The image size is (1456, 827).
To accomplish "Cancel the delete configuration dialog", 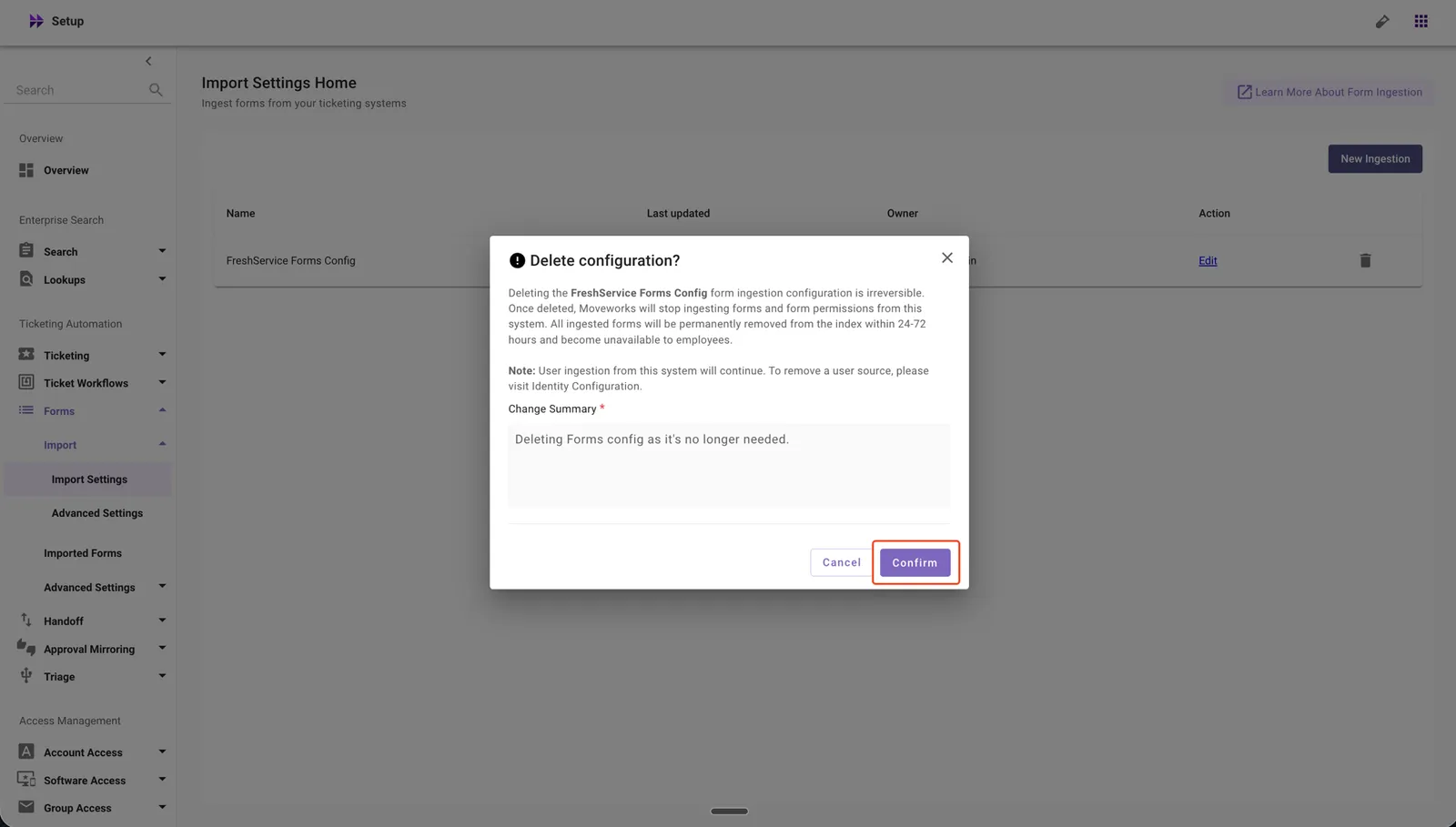I will click(x=841, y=562).
